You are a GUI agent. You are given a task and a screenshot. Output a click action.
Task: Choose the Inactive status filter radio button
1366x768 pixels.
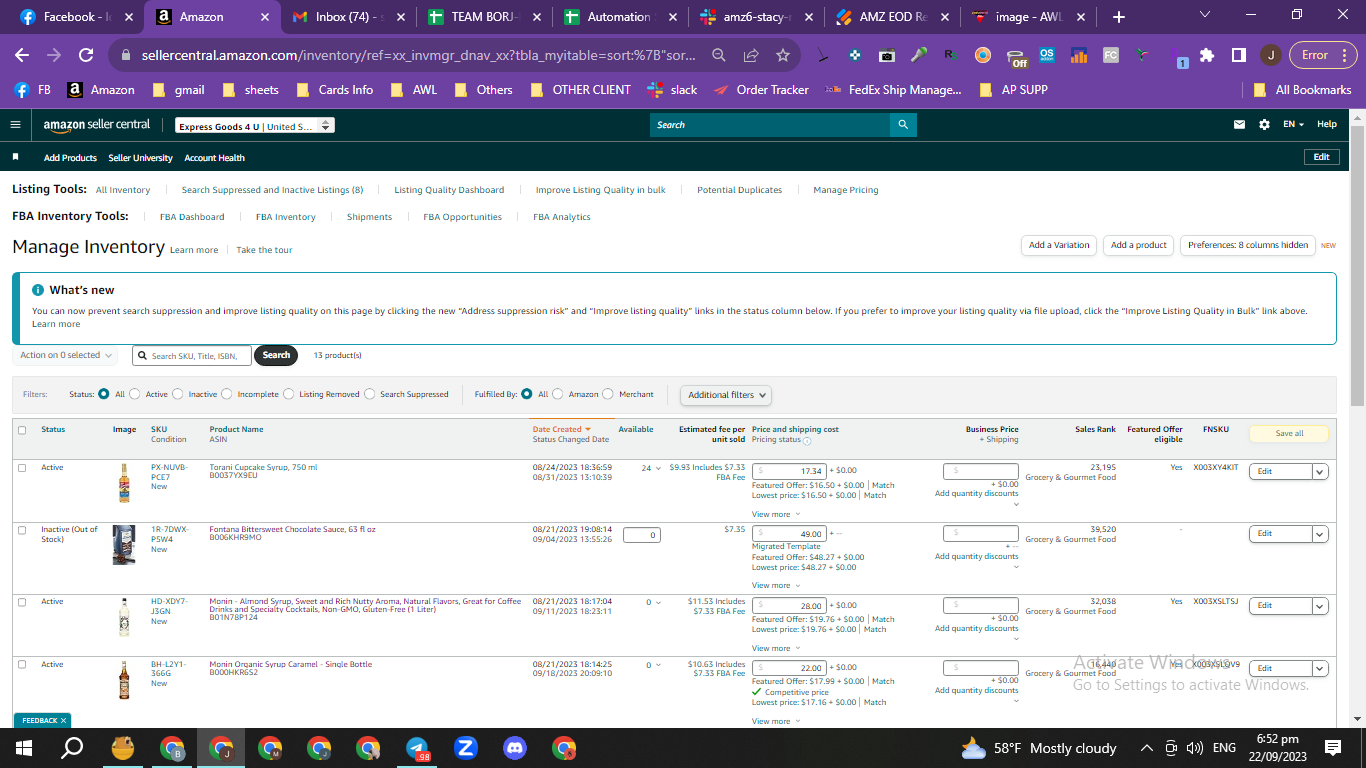click(178, 394)
